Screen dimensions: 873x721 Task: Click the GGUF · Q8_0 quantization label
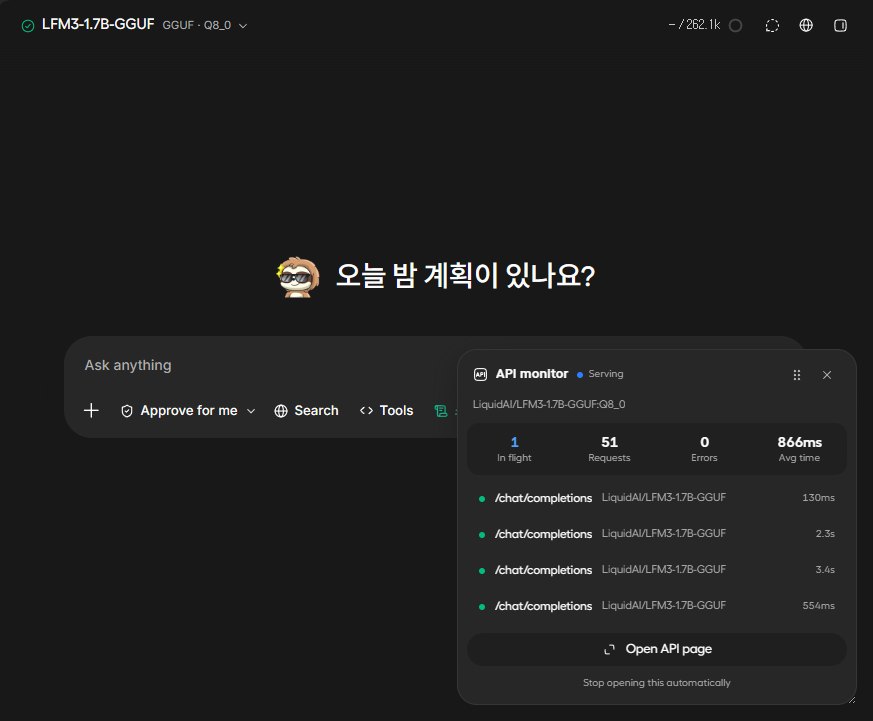click(x=197, y=25)
